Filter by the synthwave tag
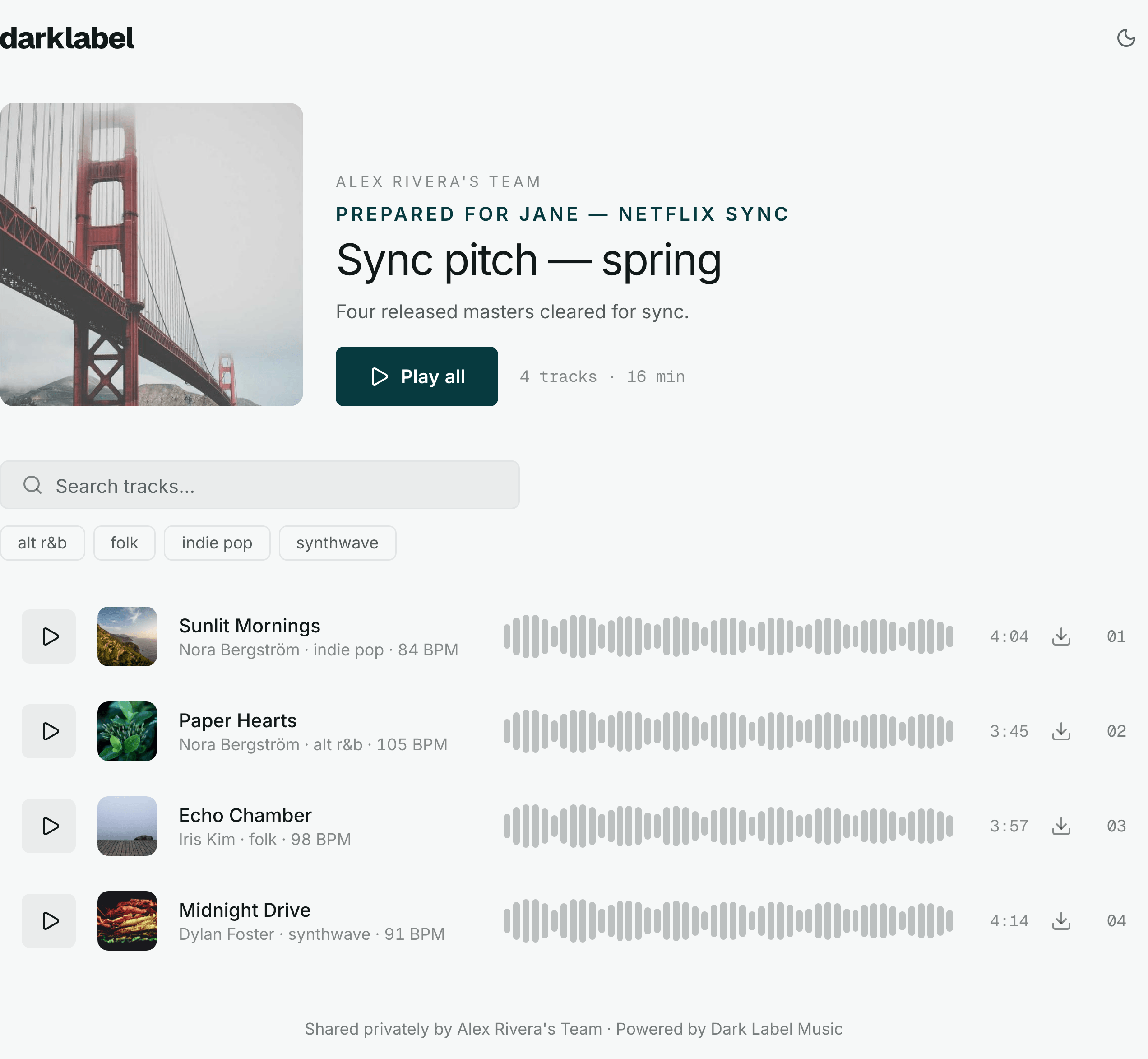 coord(338,543)
